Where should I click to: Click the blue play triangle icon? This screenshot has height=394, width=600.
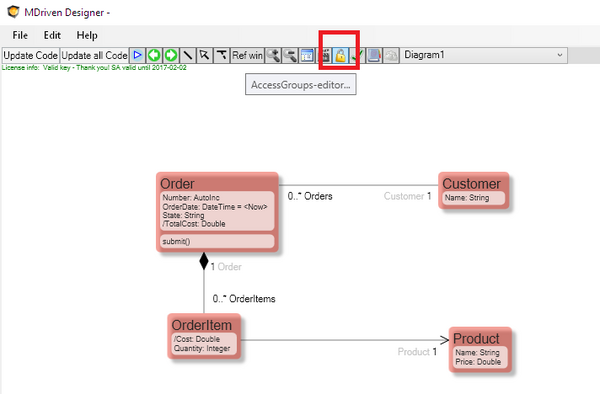point(138,55)
